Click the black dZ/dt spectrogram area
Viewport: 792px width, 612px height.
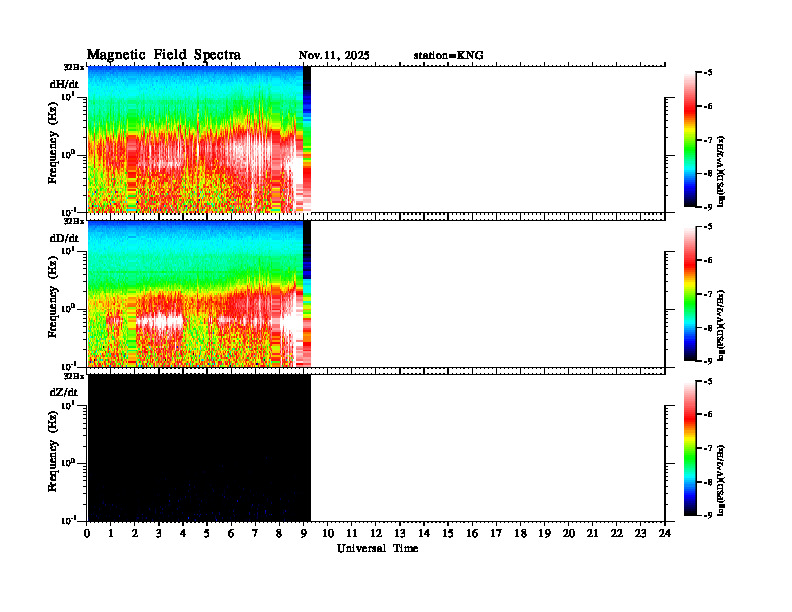[199, 448]
